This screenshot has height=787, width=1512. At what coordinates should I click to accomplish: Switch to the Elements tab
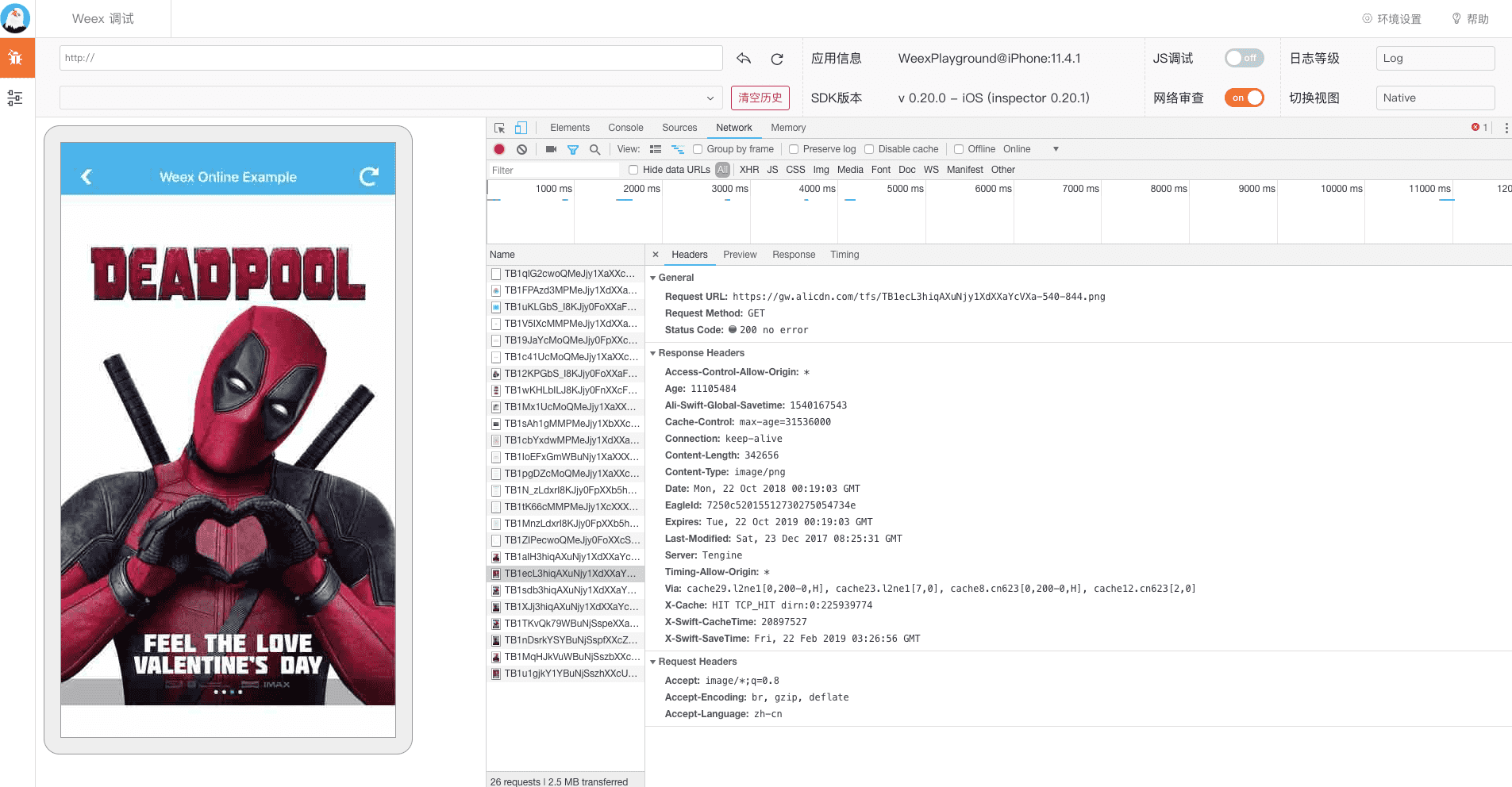click(x=570, y=128)
